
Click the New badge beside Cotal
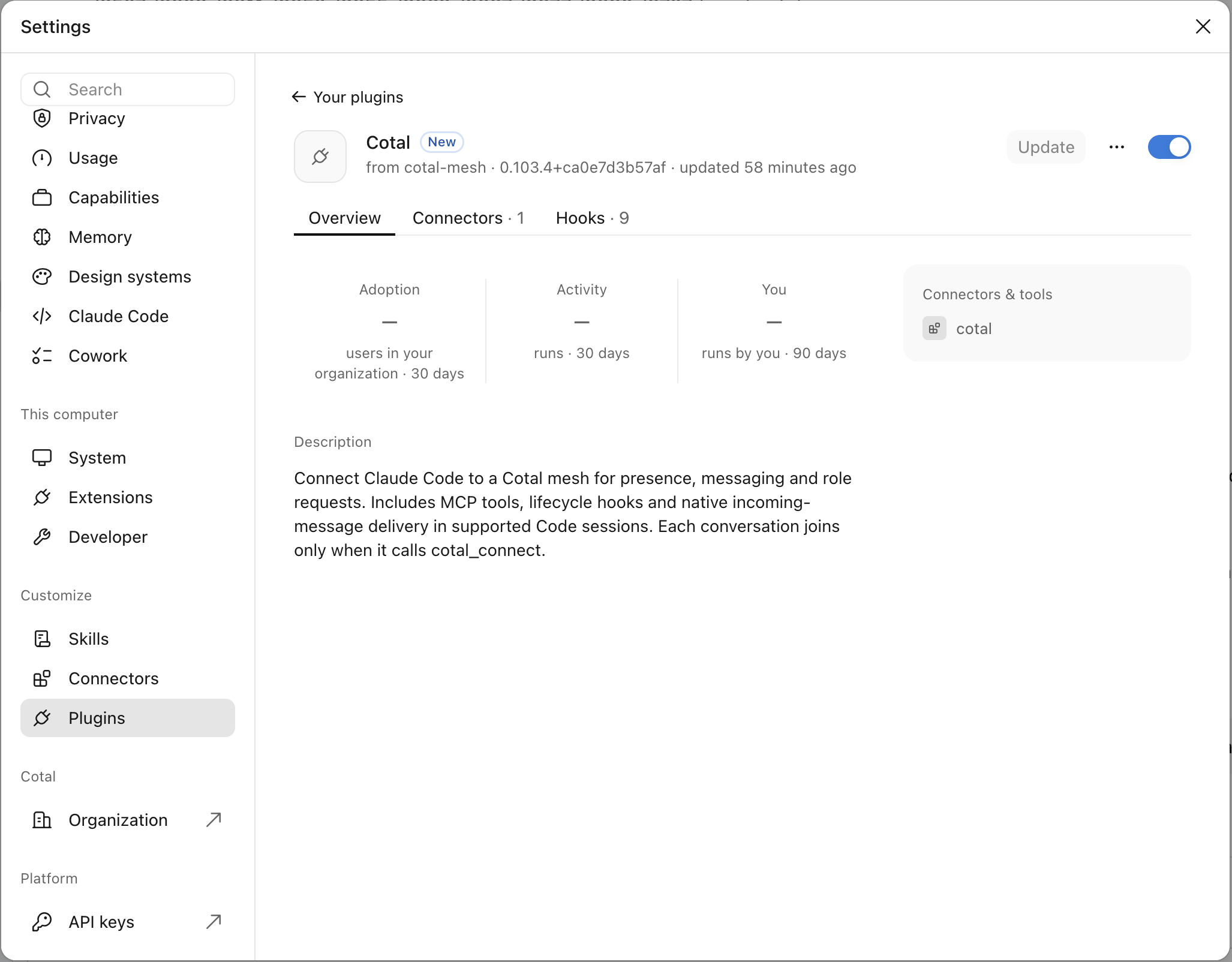coord(441,142)
